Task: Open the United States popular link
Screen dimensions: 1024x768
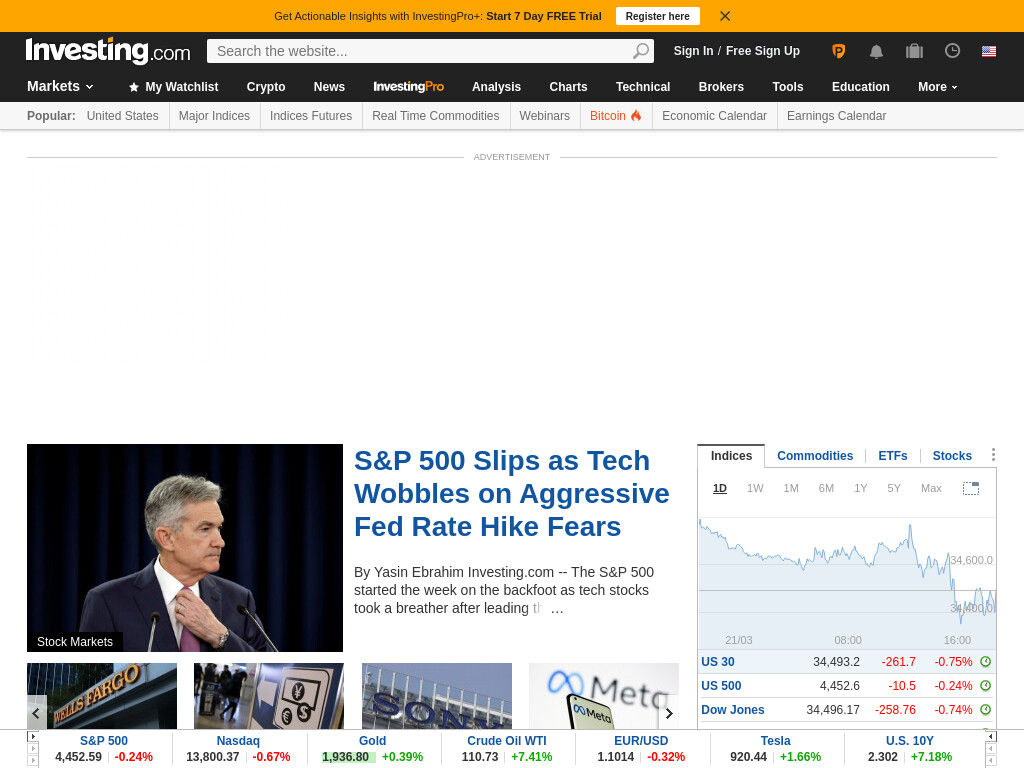Action: pos(123,116)
